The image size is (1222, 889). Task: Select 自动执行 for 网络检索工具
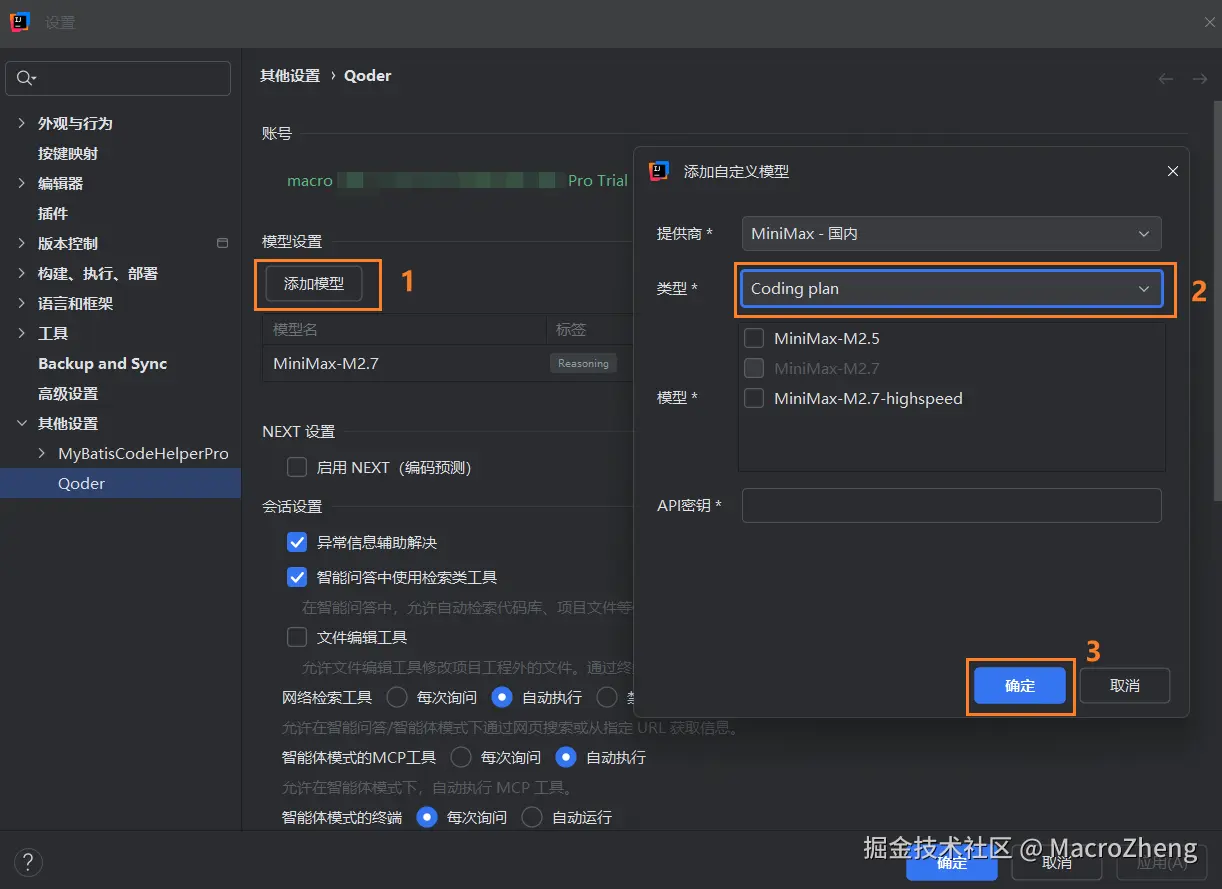pos(502,697)
